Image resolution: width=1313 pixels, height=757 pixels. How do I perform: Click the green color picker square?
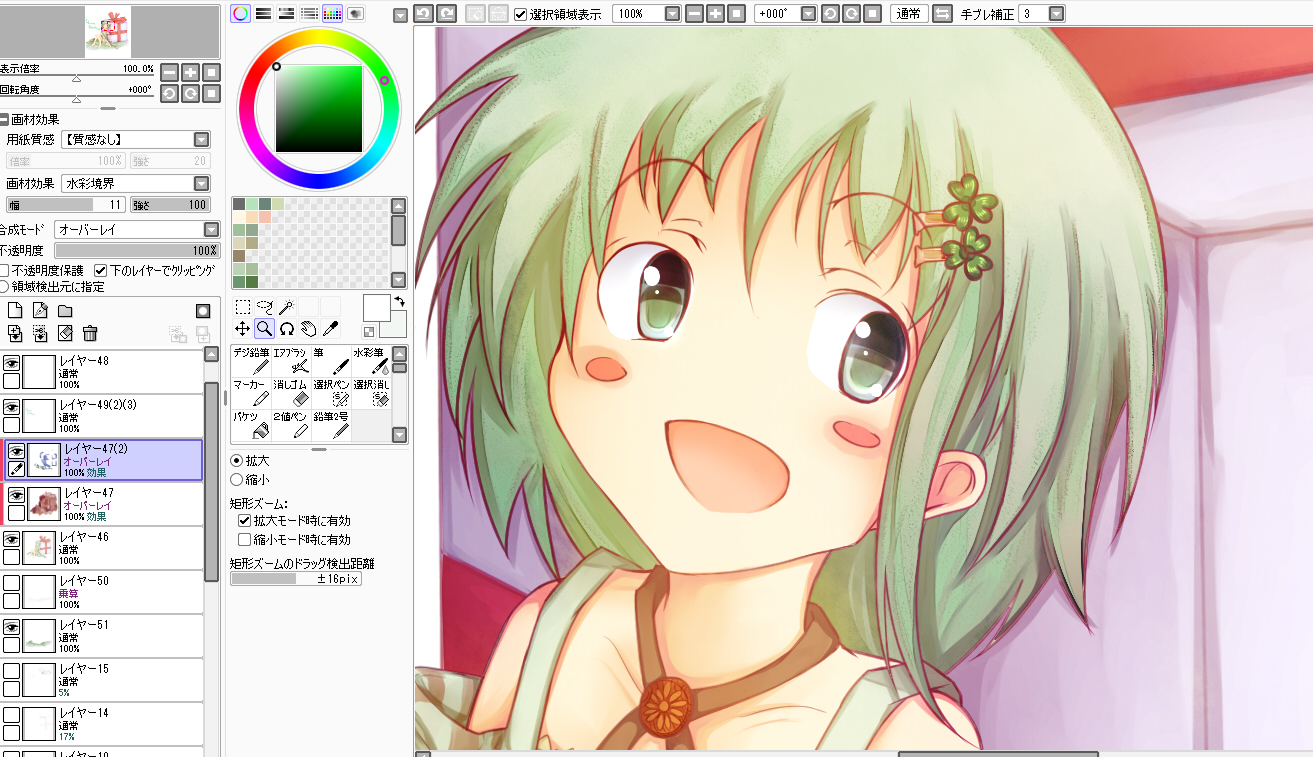[319, 109]
